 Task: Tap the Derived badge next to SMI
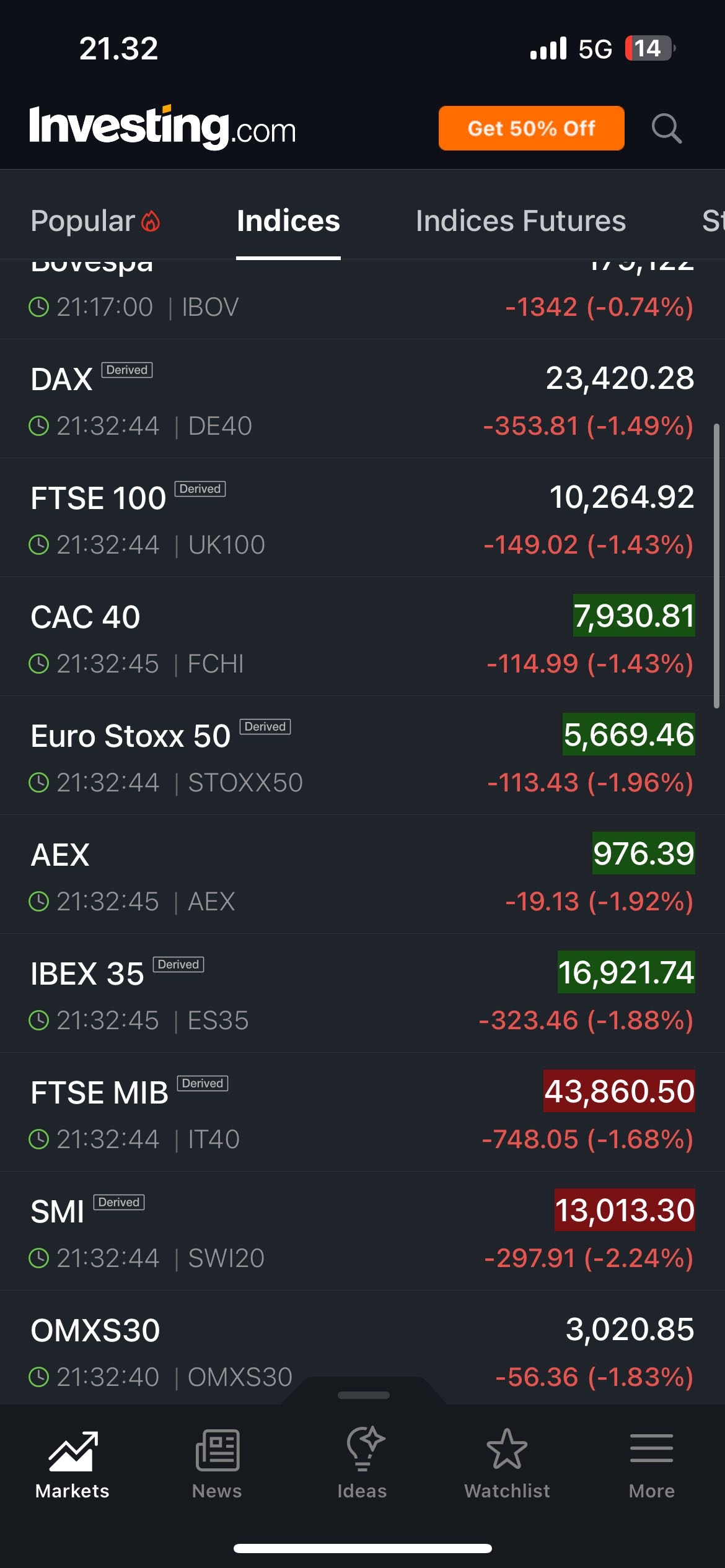(x=118, y=1202)
